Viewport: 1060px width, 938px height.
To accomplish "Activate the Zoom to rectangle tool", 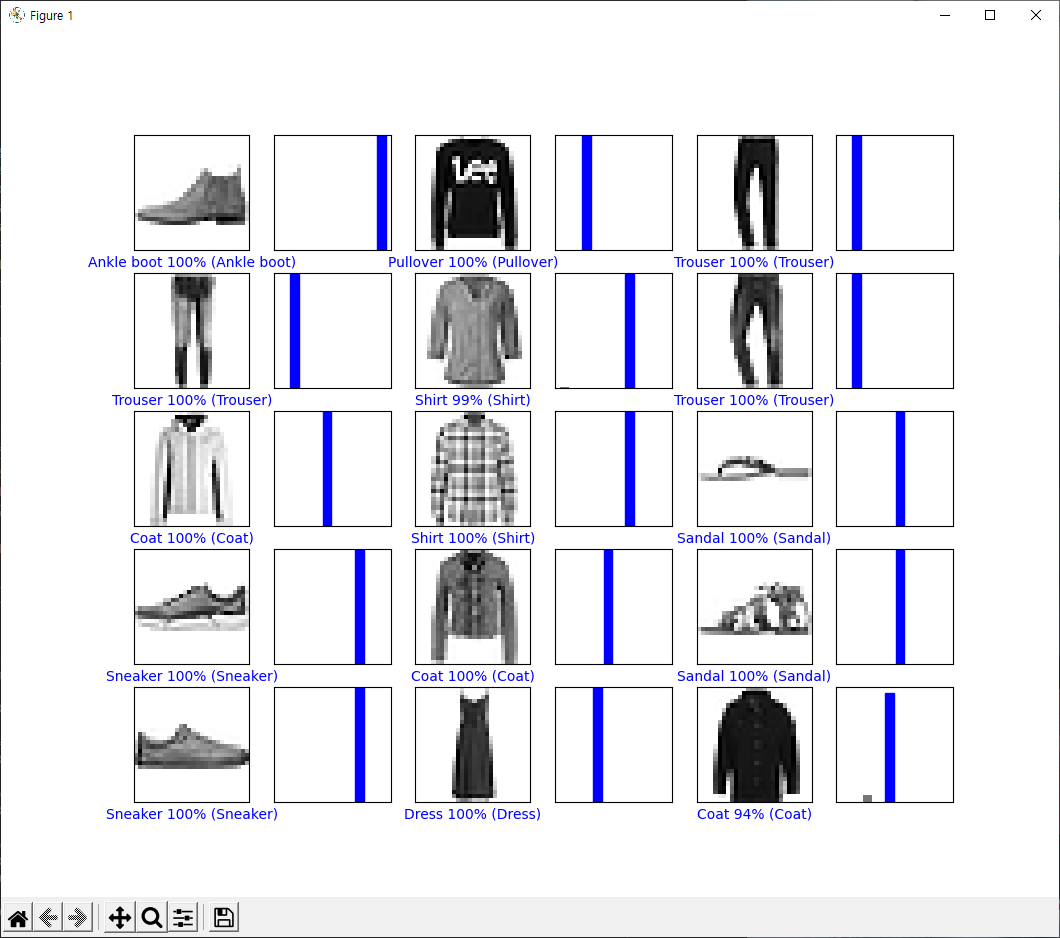I will [x=152, y=918].
